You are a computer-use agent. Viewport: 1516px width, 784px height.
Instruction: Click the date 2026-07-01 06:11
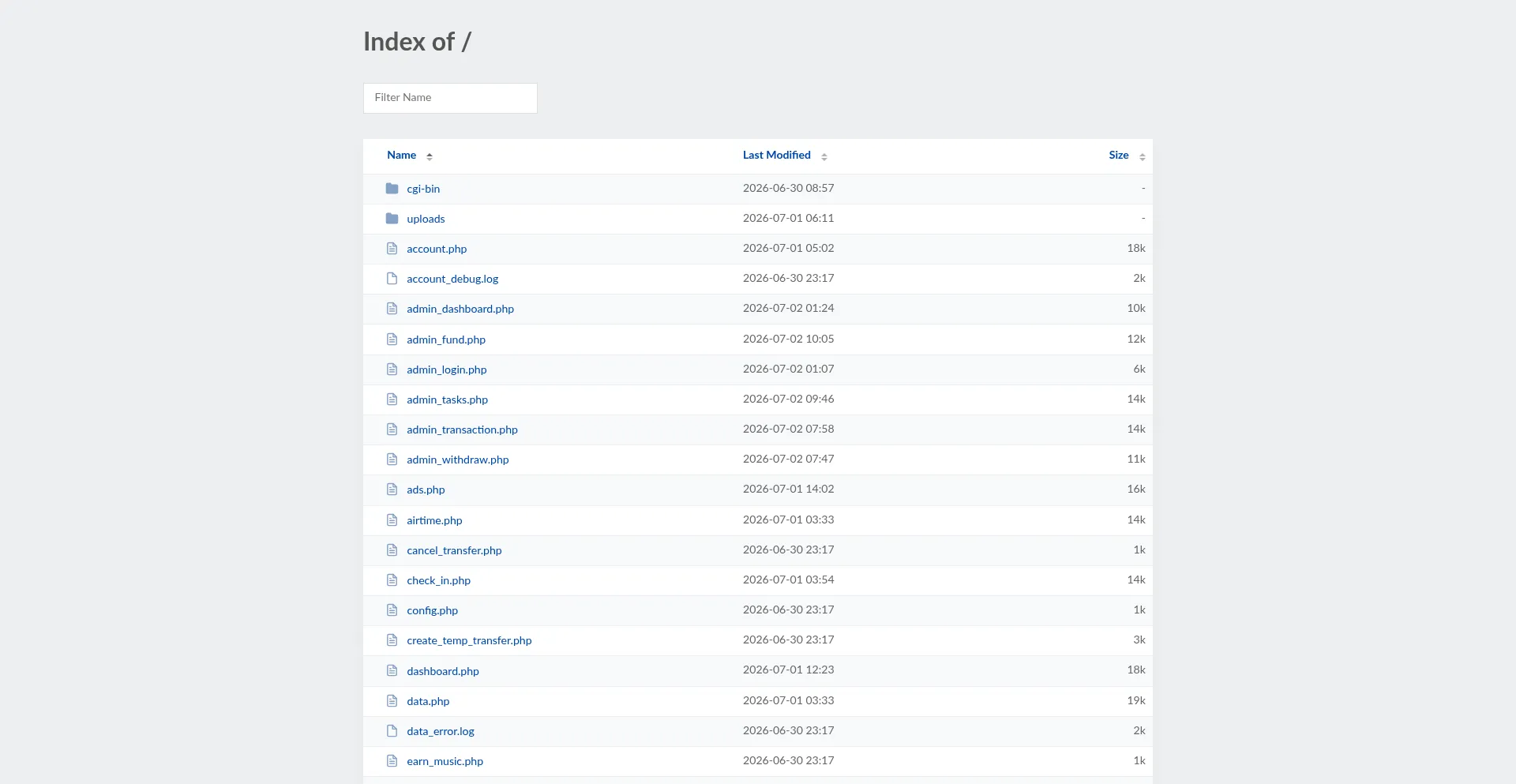coord(788,218)
